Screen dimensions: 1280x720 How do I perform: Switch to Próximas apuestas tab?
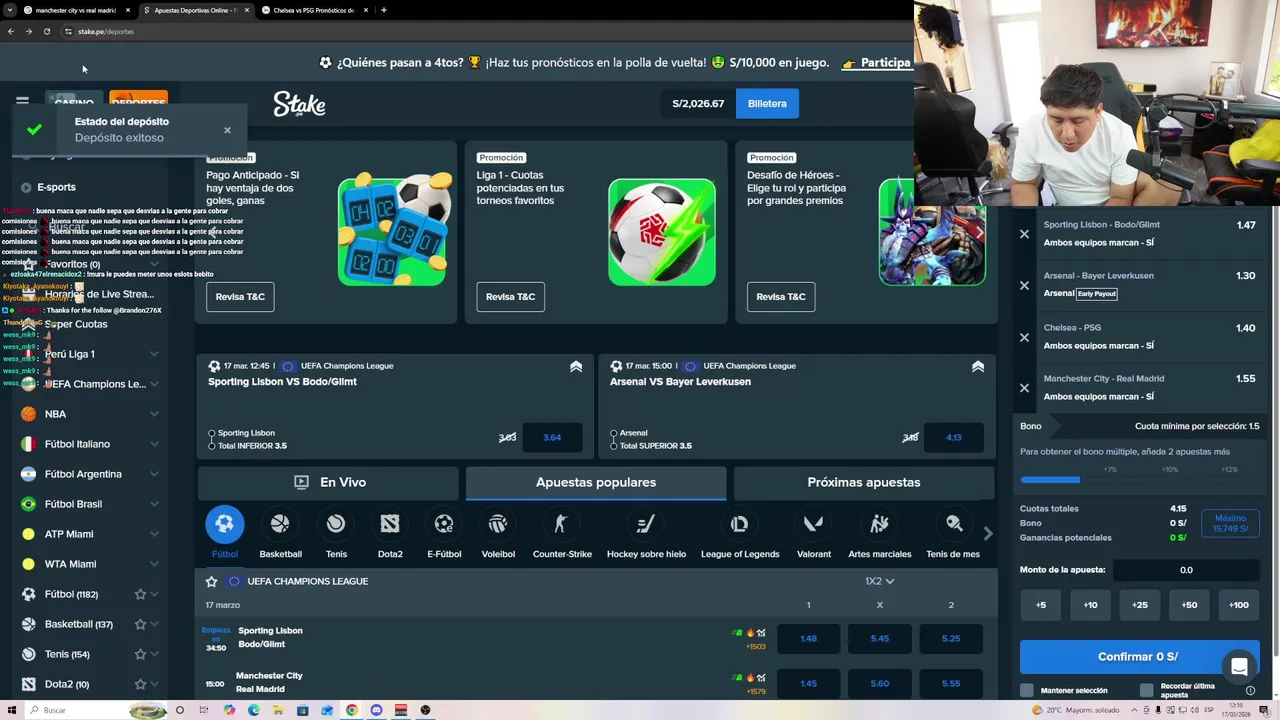[x=864, y=482]
